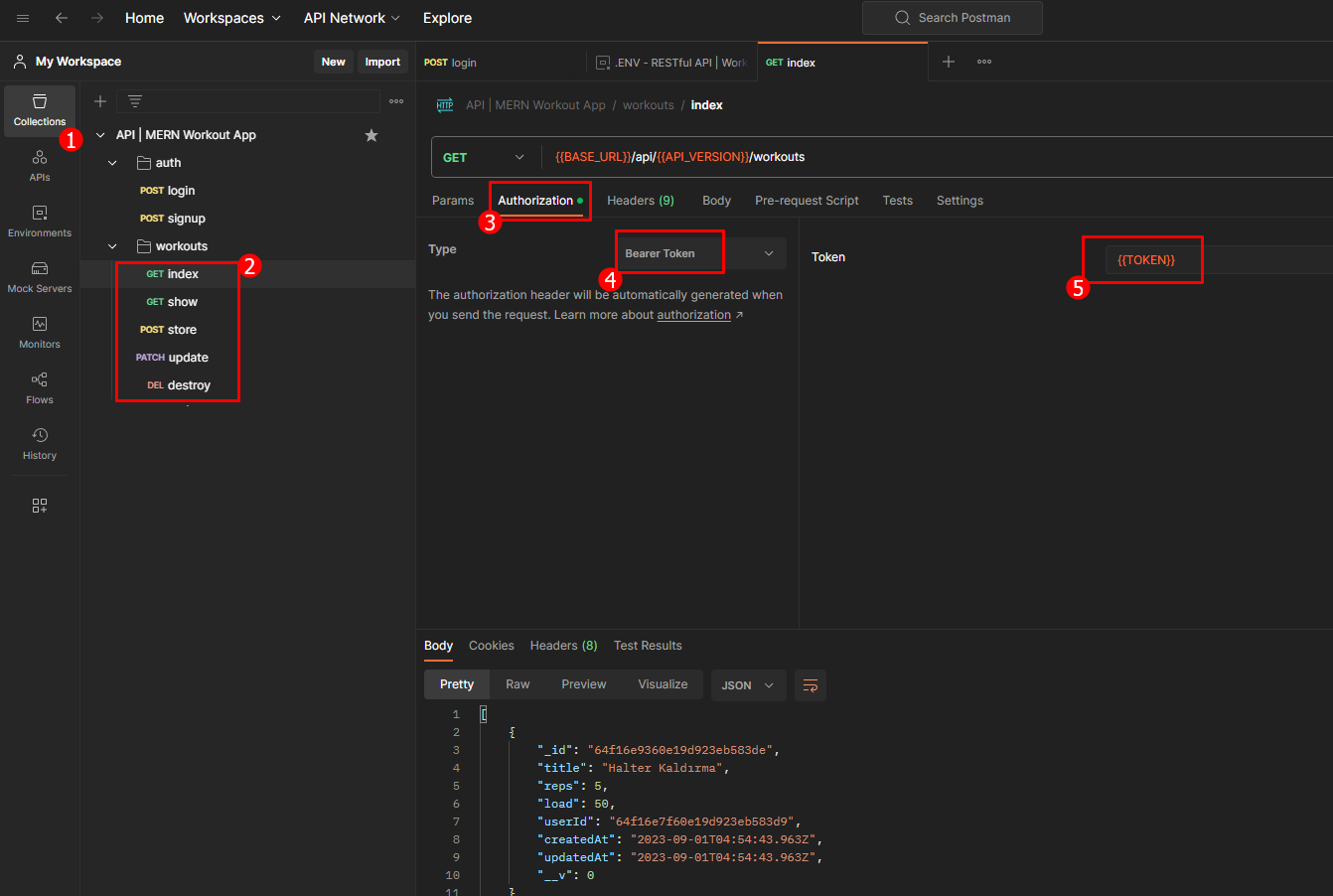The image size is (1333, 896).
Task: Open the Tests tab
Action: click(897, 201)
